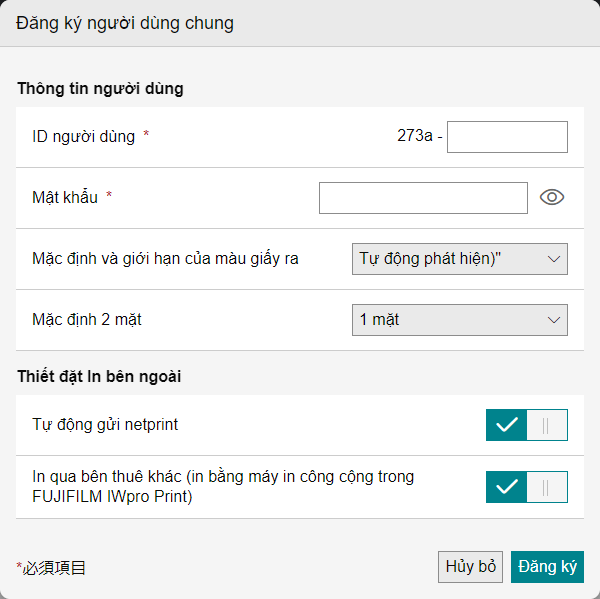Screen dimensions: 600x599
Task: Click the Đăng ký button
Action: (547, 567)
